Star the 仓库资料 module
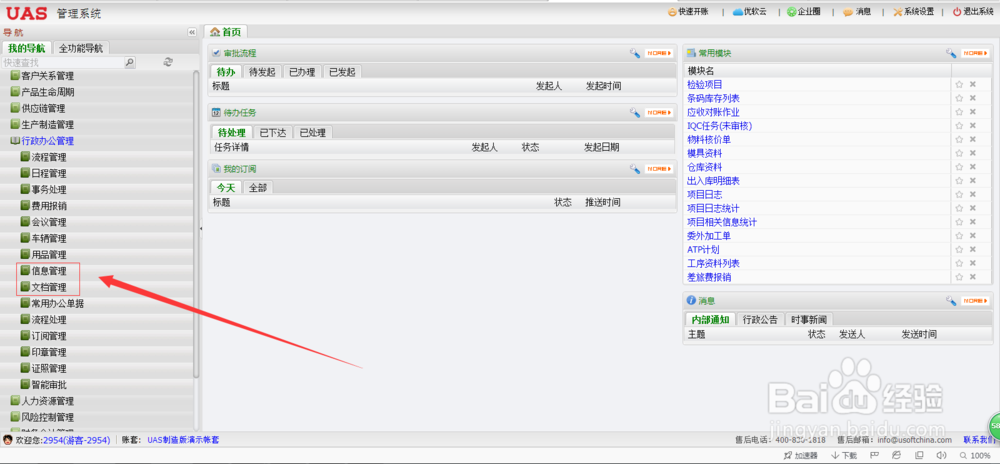The image size is (1000, 464). [x=959, y=167]
